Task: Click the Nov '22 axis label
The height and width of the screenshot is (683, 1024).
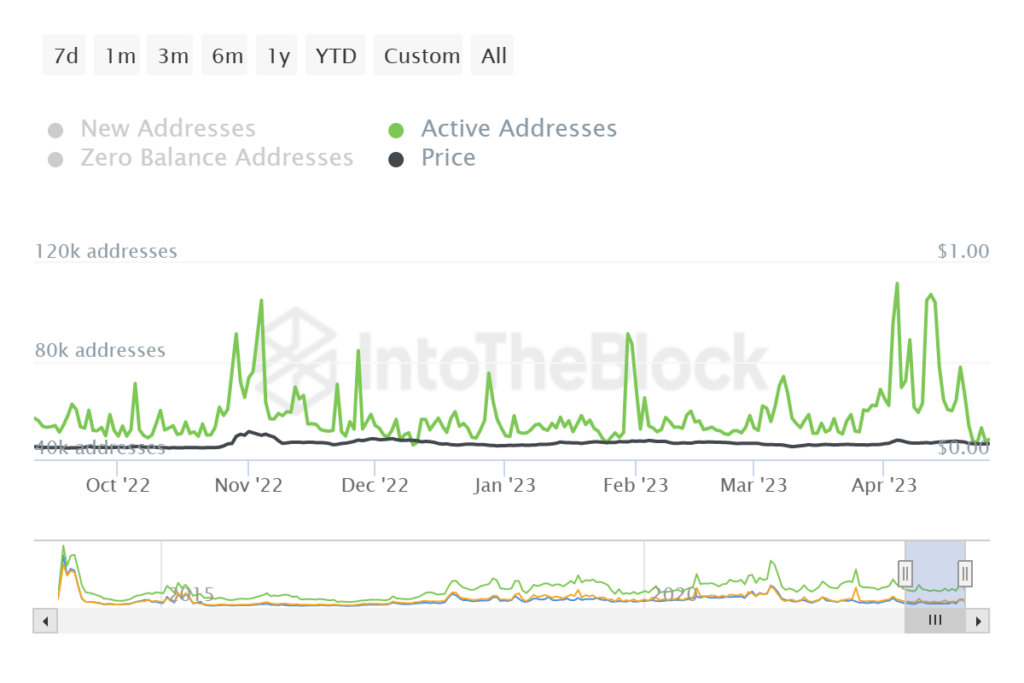Action: 249,486
